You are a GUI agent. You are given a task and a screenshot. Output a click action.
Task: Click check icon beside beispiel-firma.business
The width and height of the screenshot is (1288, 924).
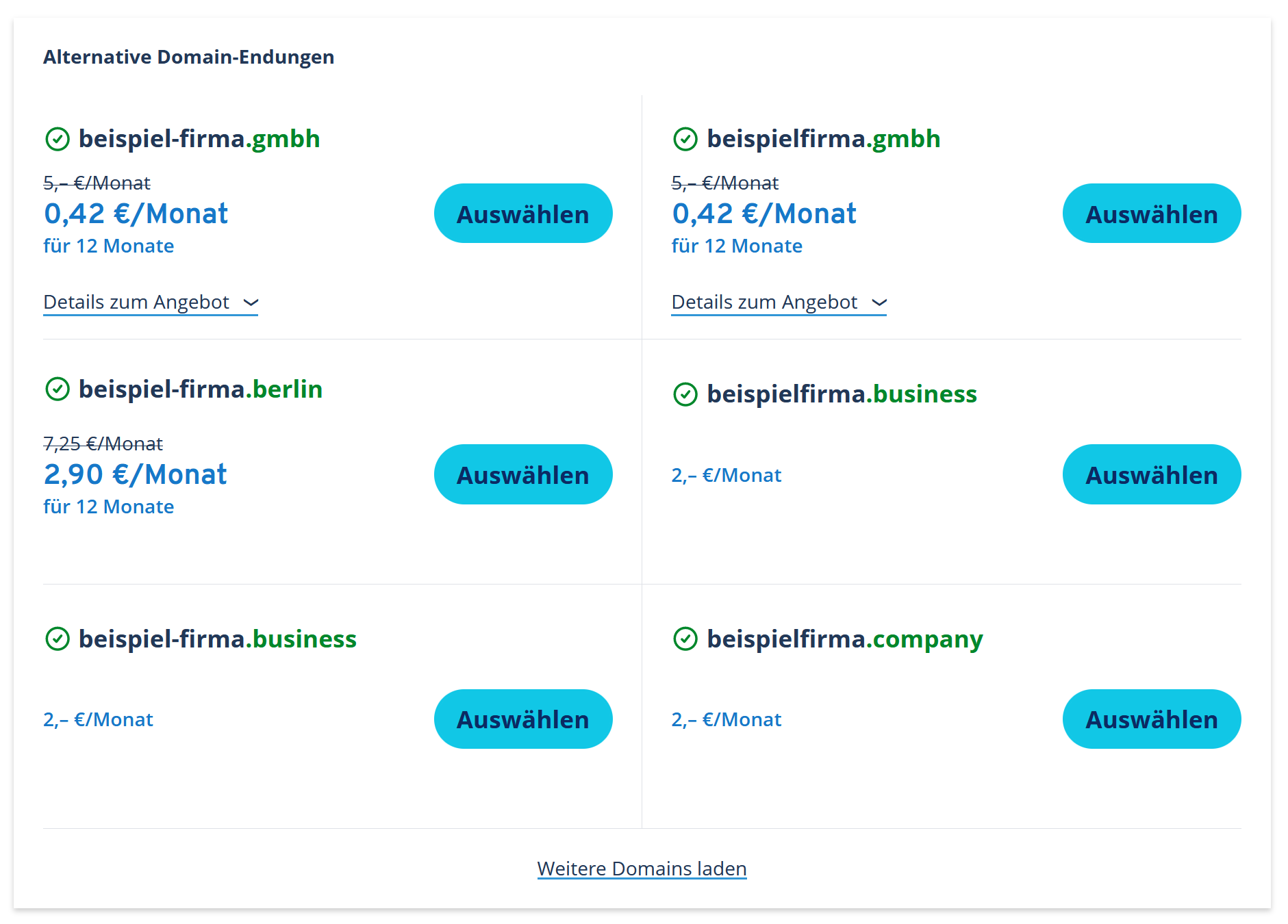(58, 639)
